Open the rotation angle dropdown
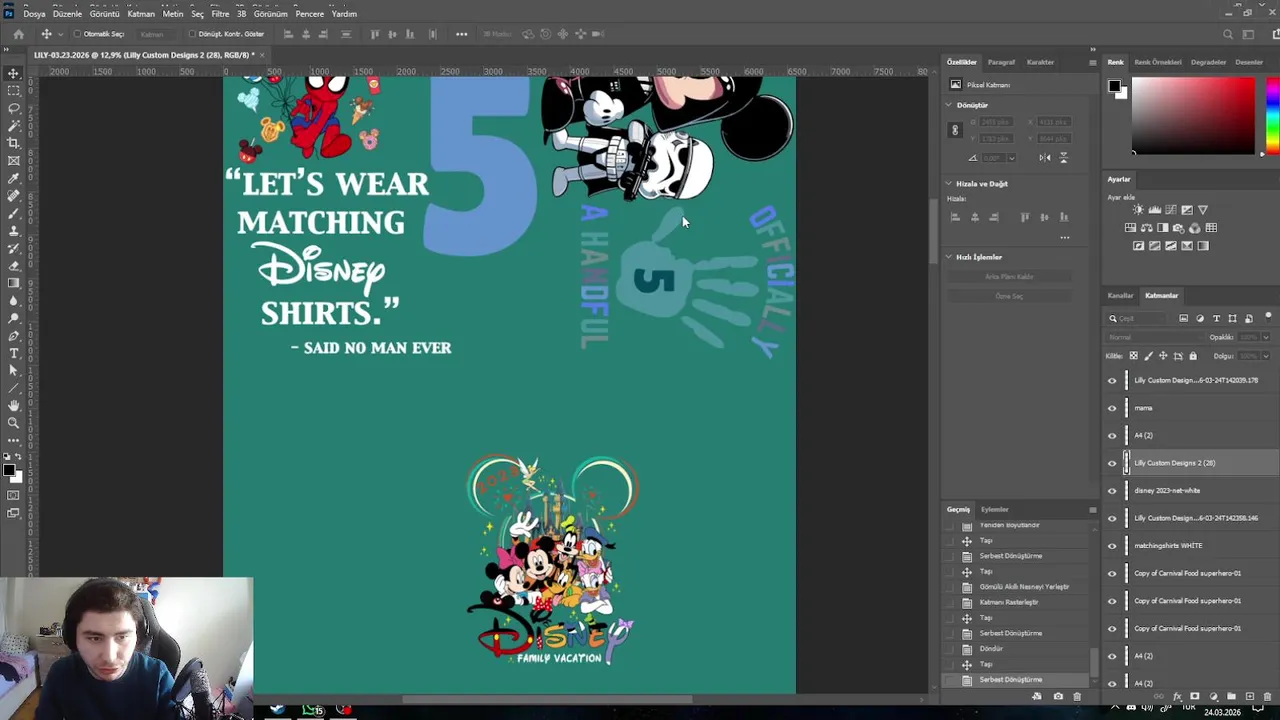Viewport: 1280px width, 720px height. 1011,158
